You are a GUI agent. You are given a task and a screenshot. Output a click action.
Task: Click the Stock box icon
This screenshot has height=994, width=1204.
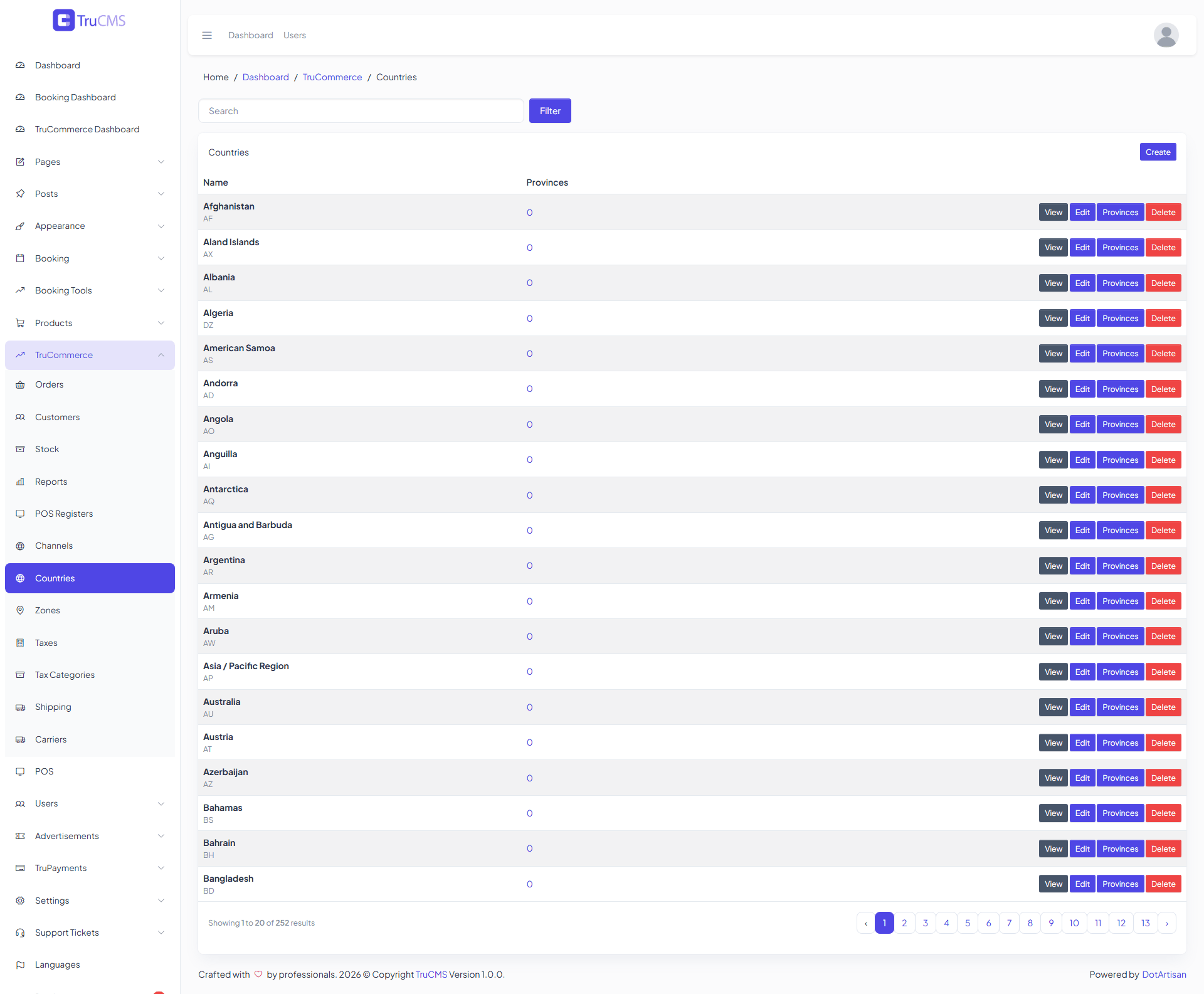click(20, 449)
